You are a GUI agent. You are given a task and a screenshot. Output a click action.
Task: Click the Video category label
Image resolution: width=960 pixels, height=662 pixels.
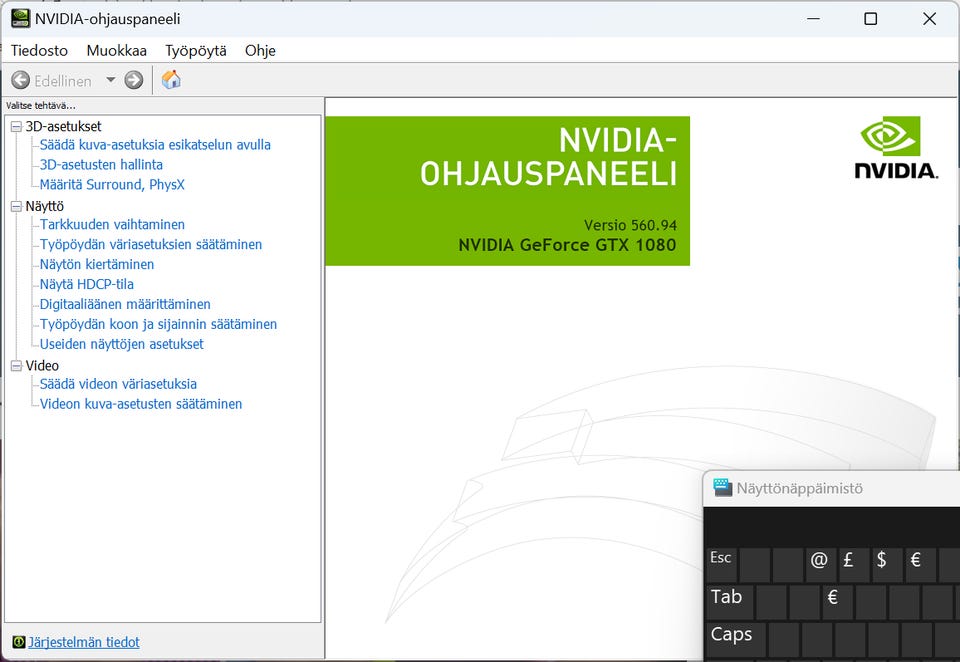coord(42,366)
